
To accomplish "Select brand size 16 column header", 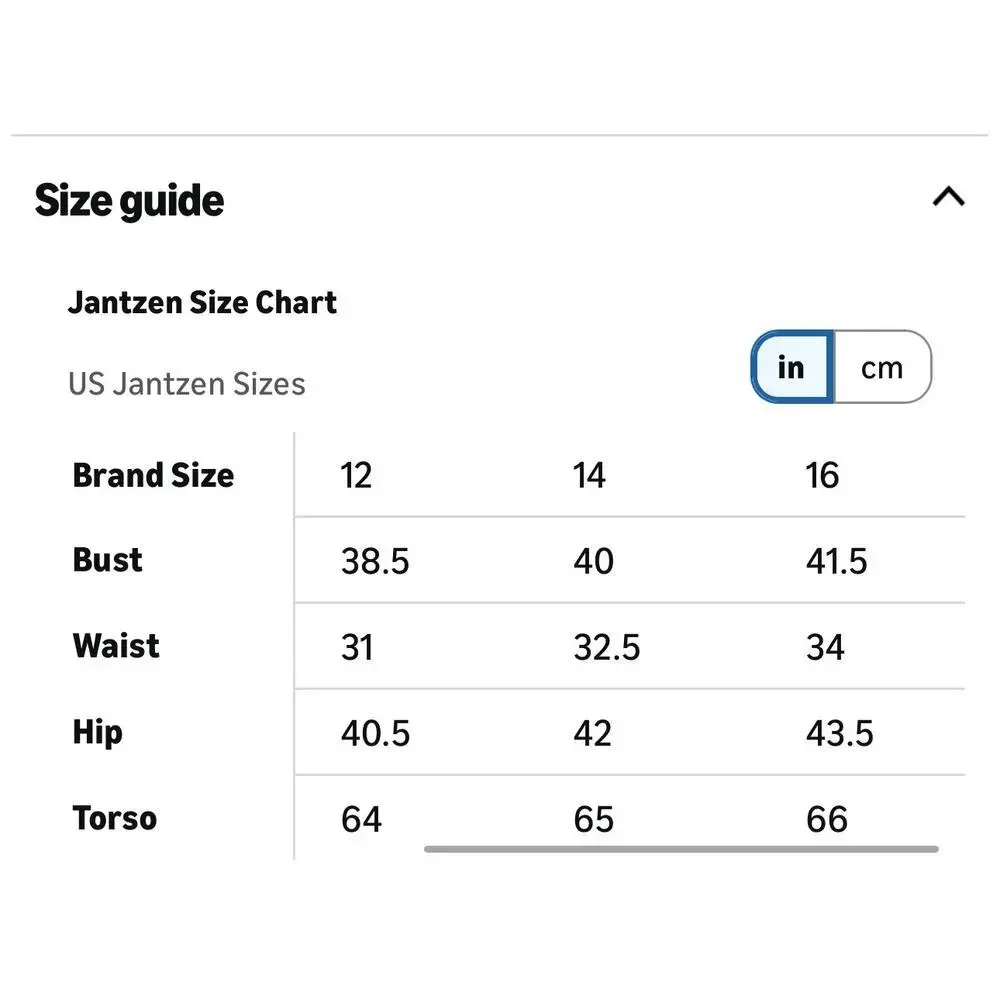I will 821,475.
